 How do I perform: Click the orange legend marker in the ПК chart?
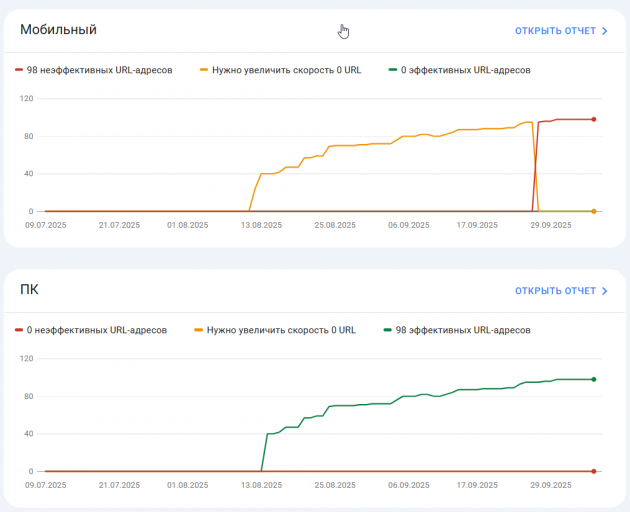[199, 330]
